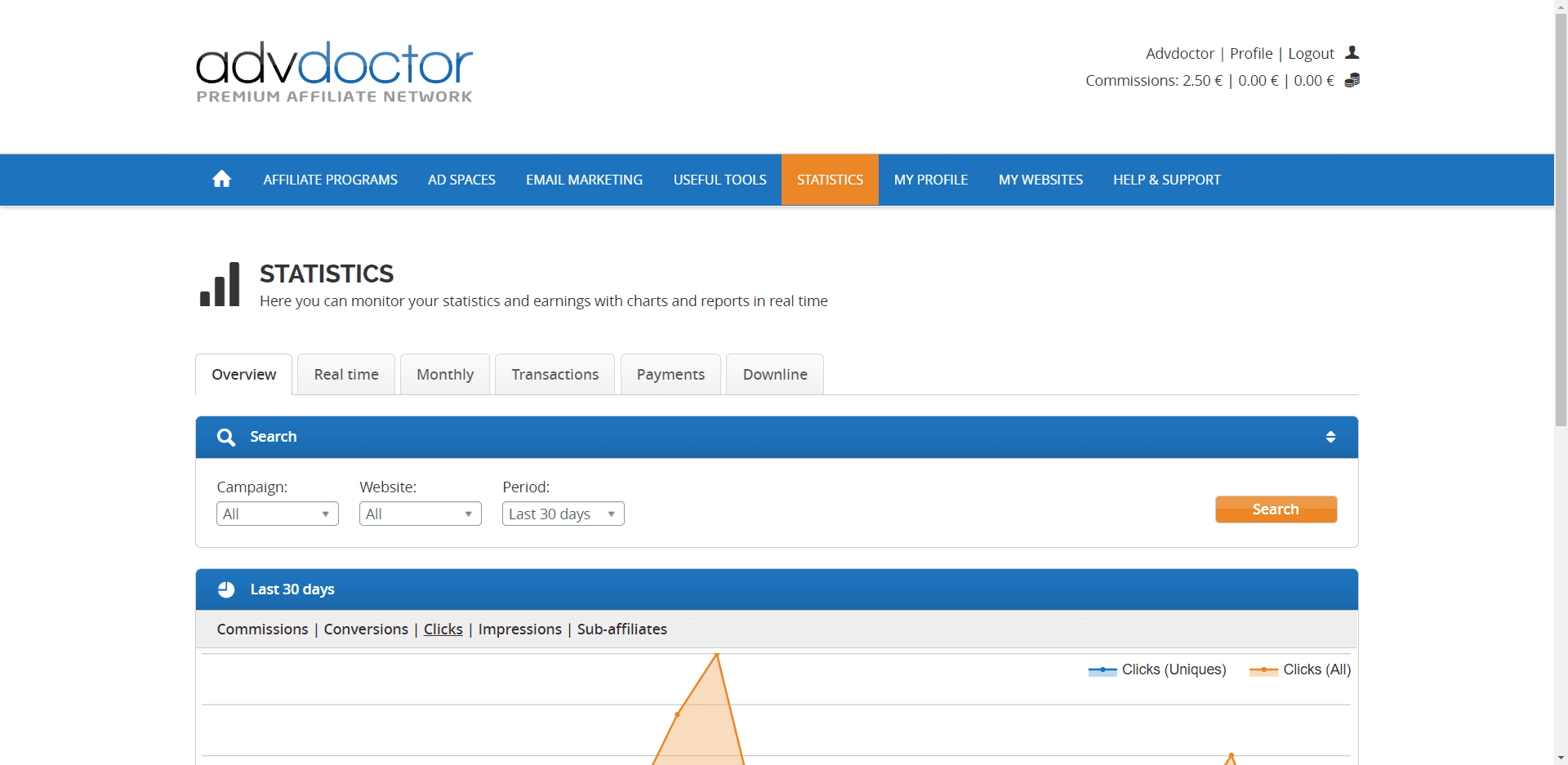Image resolution: width=1568 pixels, height=765 pixels.
Task: Open the Transactions tab
Action: [x=555, y=375]
